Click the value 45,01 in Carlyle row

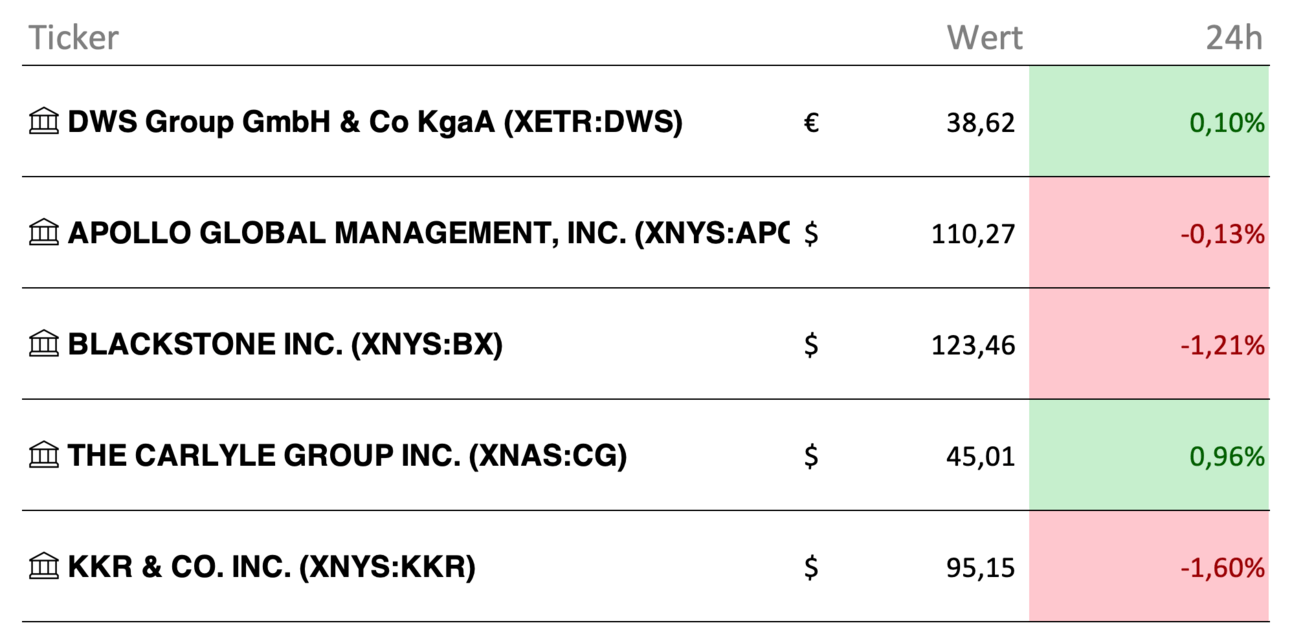click(x=980, y=456)
